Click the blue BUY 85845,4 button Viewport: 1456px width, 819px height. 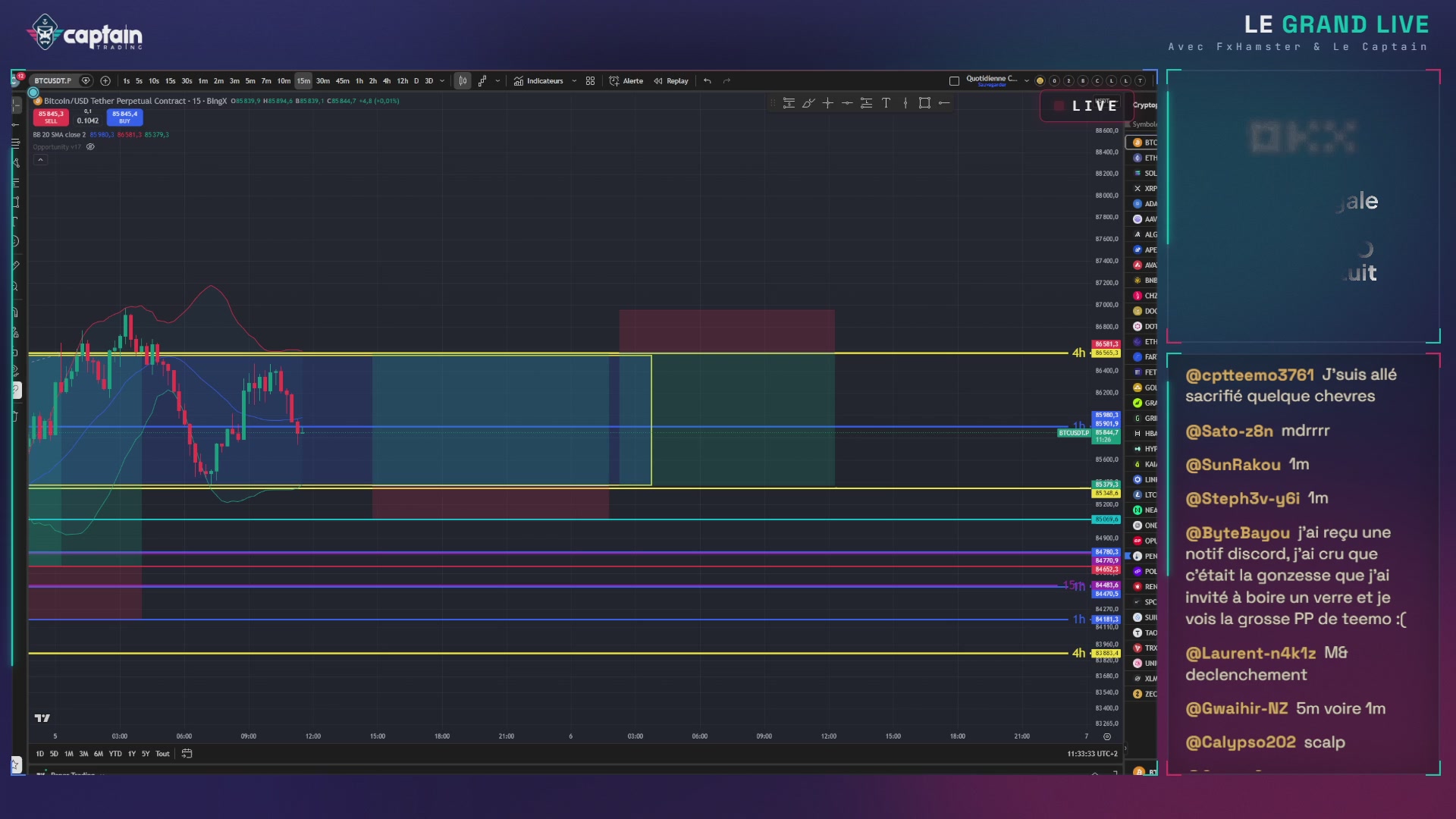pos(124,117)
